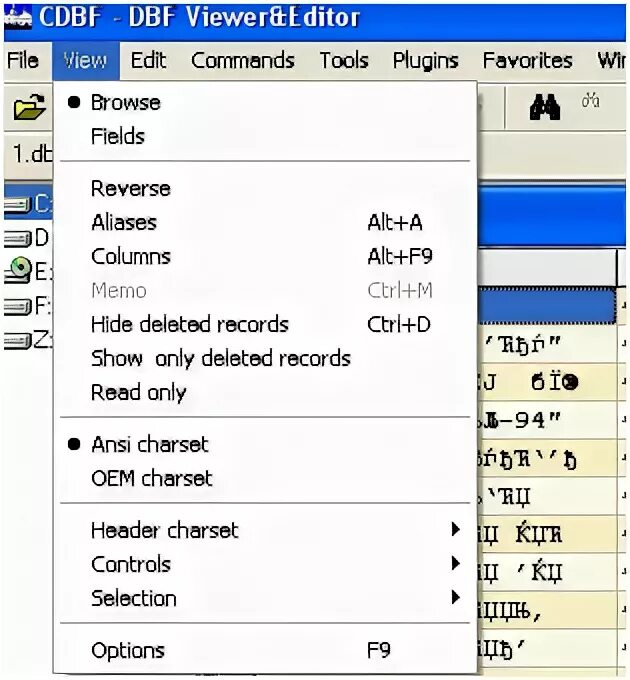Open the Commands menu

(x=243, y=60)
